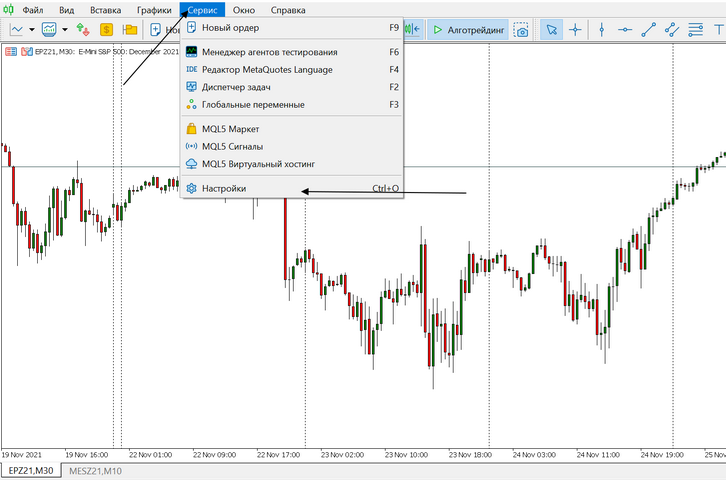Screen dimensions: 726x480
Task: Click the trade panel icon beside EPZ21 title
Action: coord(27,52)
